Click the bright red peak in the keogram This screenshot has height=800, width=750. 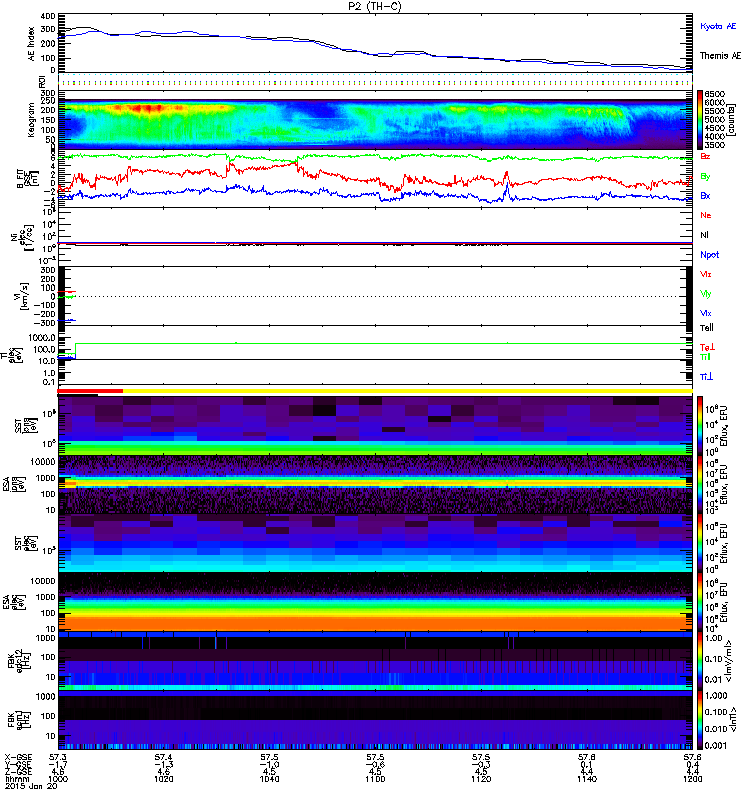tap(140, 107)
